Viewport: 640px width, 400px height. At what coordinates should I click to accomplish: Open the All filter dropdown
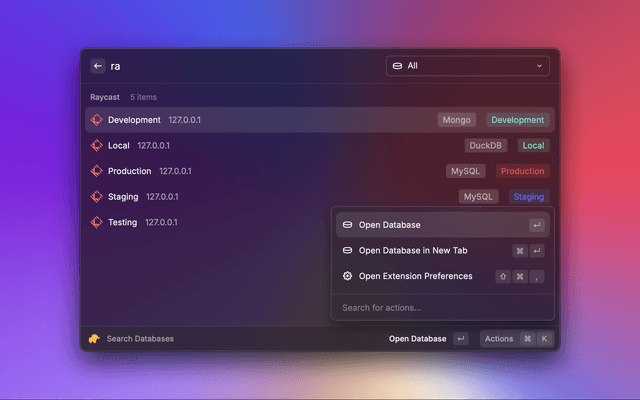[468, 66]
